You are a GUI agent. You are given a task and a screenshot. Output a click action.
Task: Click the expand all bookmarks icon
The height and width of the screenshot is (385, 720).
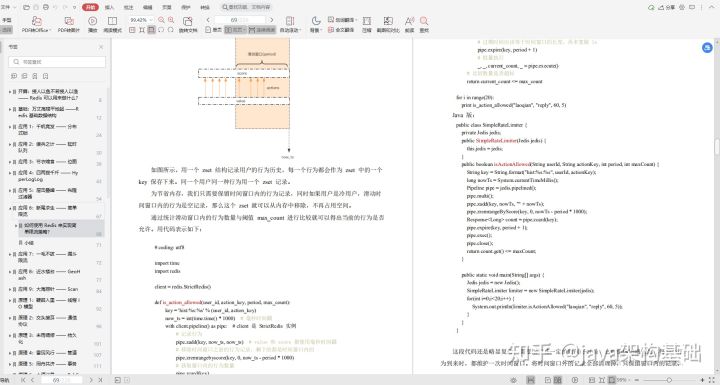[x=14, y=76]
